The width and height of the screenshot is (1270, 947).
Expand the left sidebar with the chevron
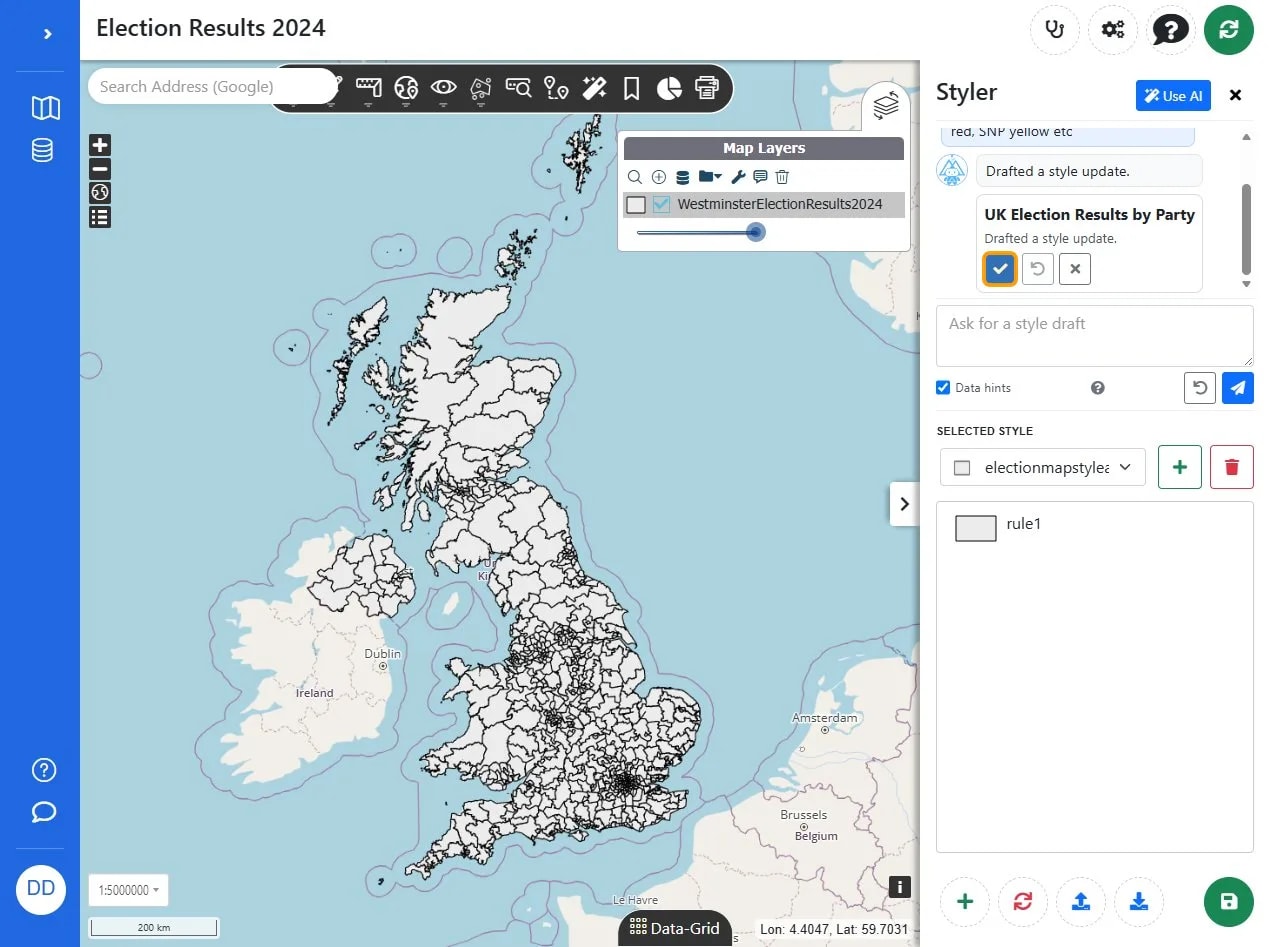(47, 34)
